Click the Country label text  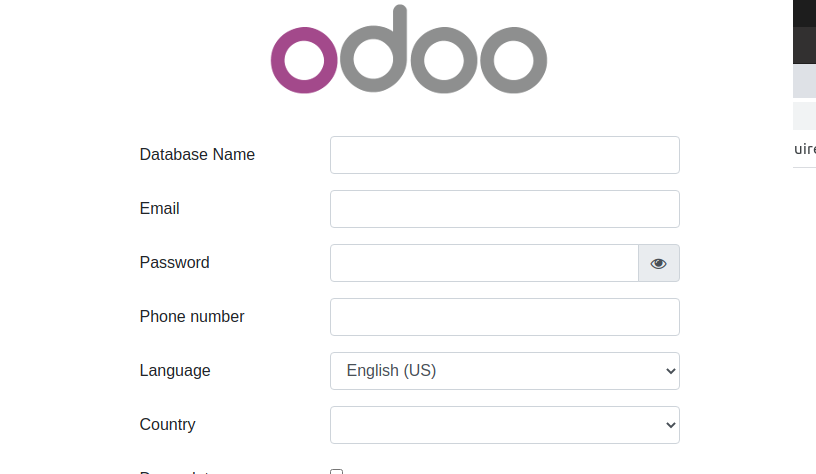168,425
